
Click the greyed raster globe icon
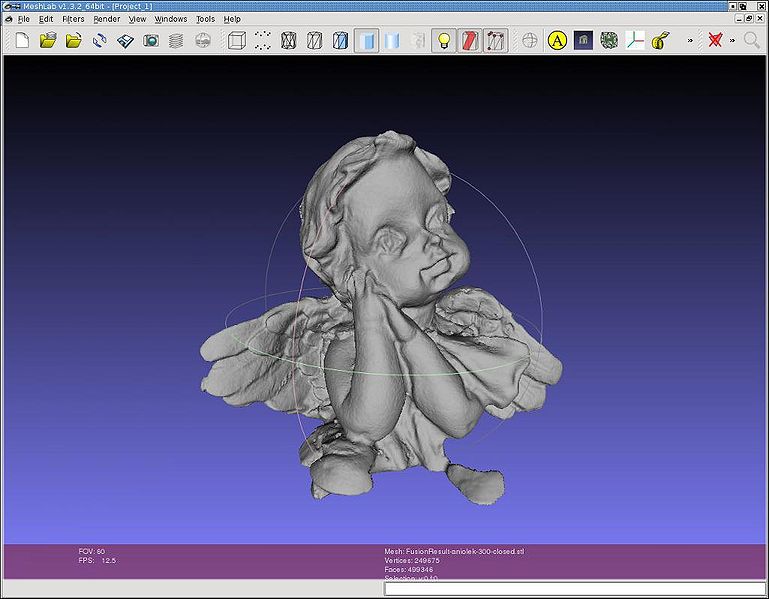203,41
